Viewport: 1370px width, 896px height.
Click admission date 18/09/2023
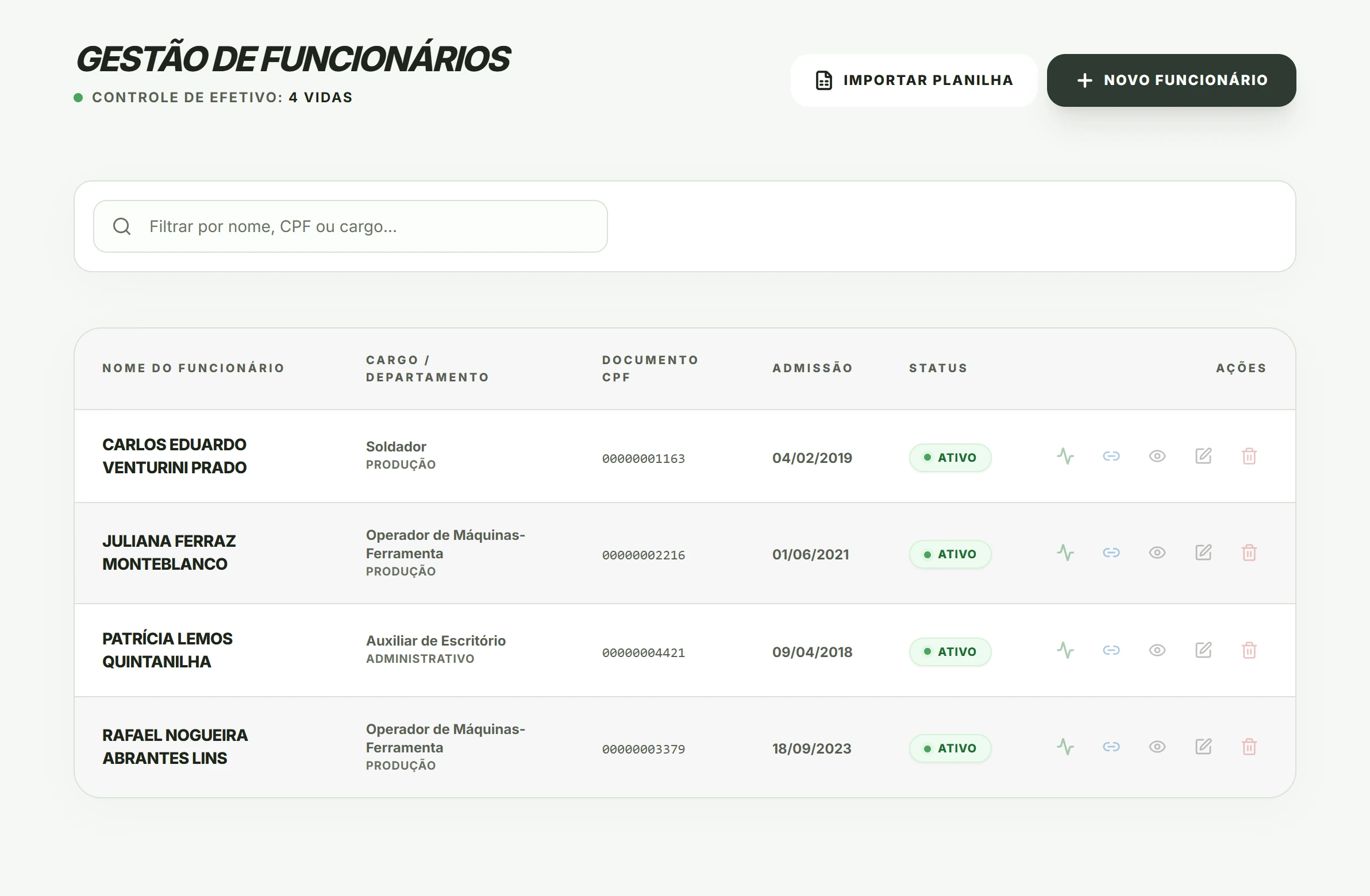(x=811, y=749)
